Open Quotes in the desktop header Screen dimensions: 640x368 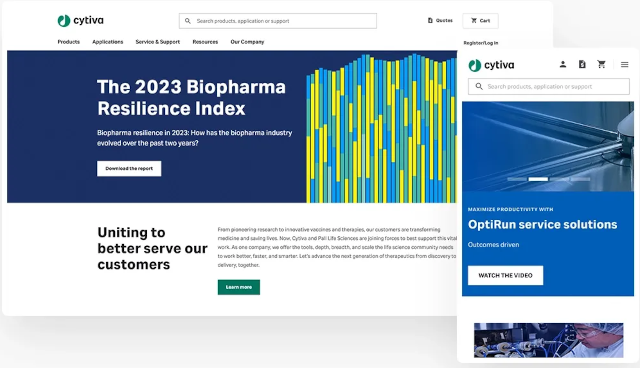(440, 20)
